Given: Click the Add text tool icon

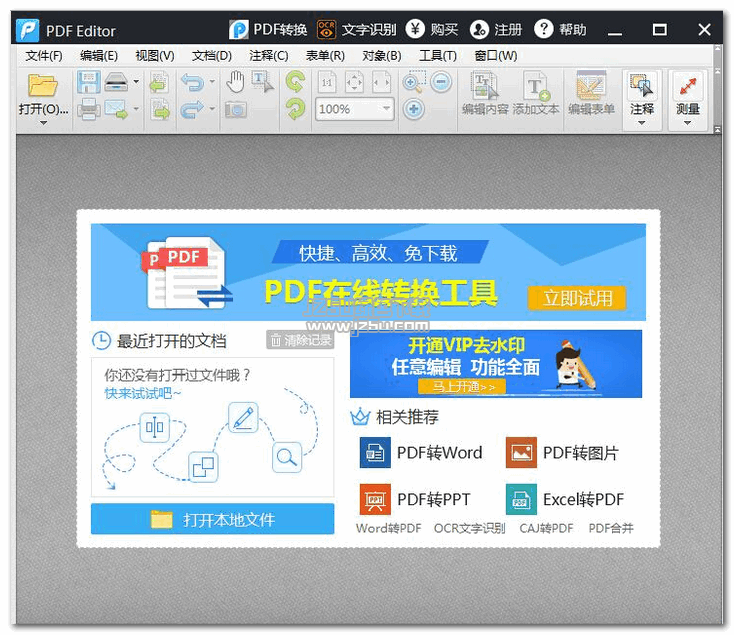Looking at the screenshot, I should [x=536, y=85].
